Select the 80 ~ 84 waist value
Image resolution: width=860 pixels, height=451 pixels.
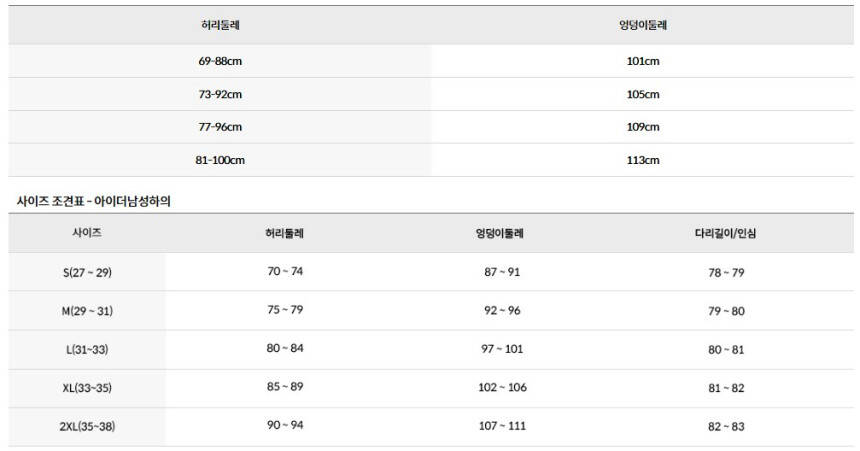[285, 349]
